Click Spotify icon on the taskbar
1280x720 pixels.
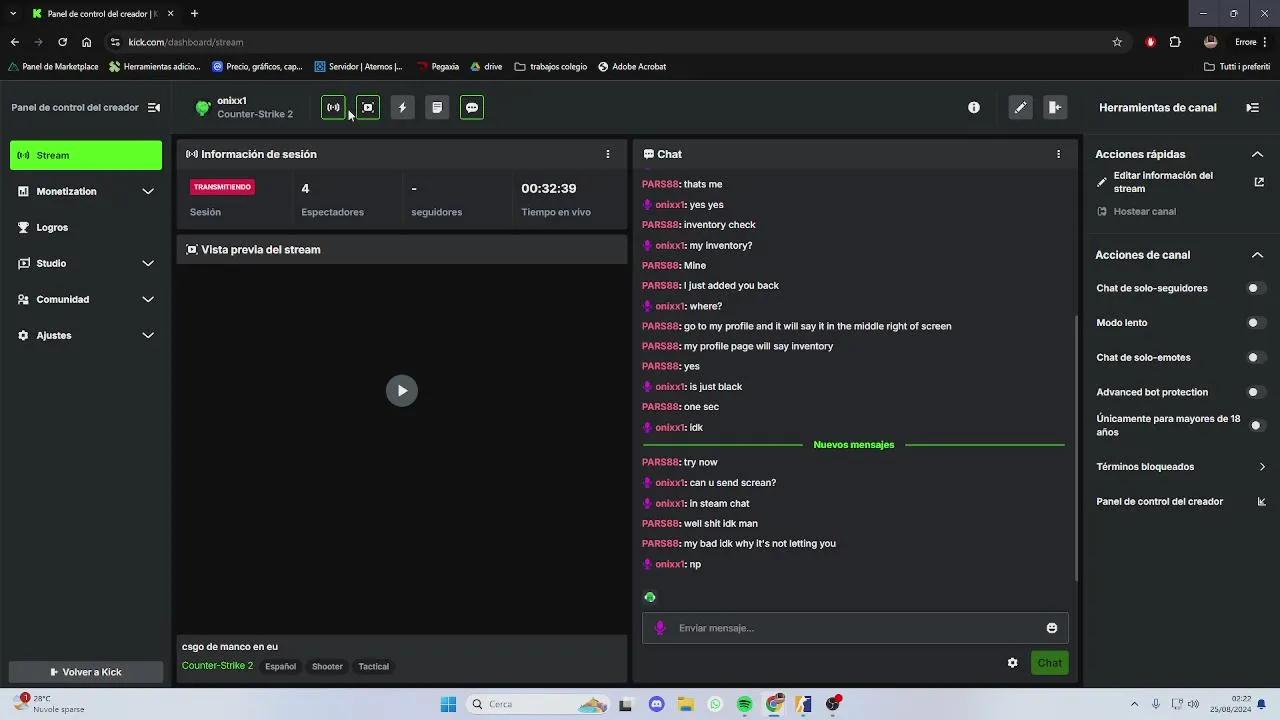click(744, 704)
